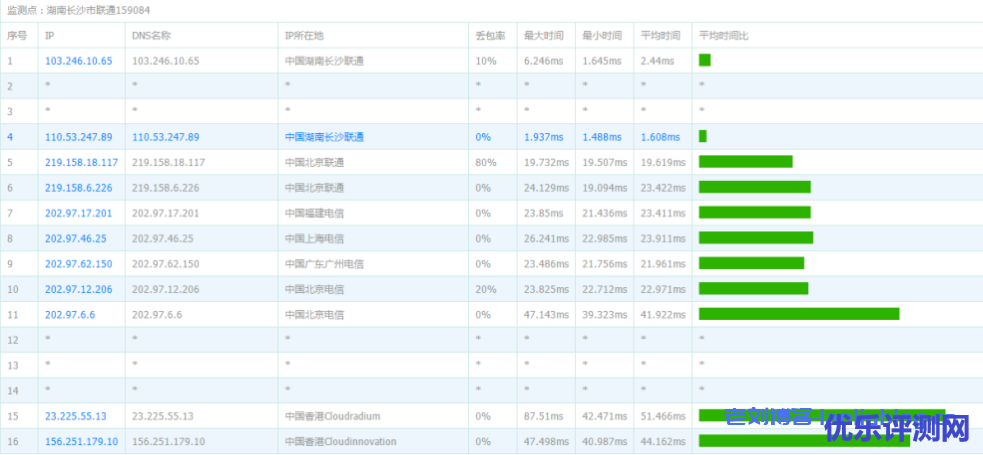Select location text 中国湖南长沙联通 in row 4
The width and height of the screenshot is (983, 455).
coord(324,137)
